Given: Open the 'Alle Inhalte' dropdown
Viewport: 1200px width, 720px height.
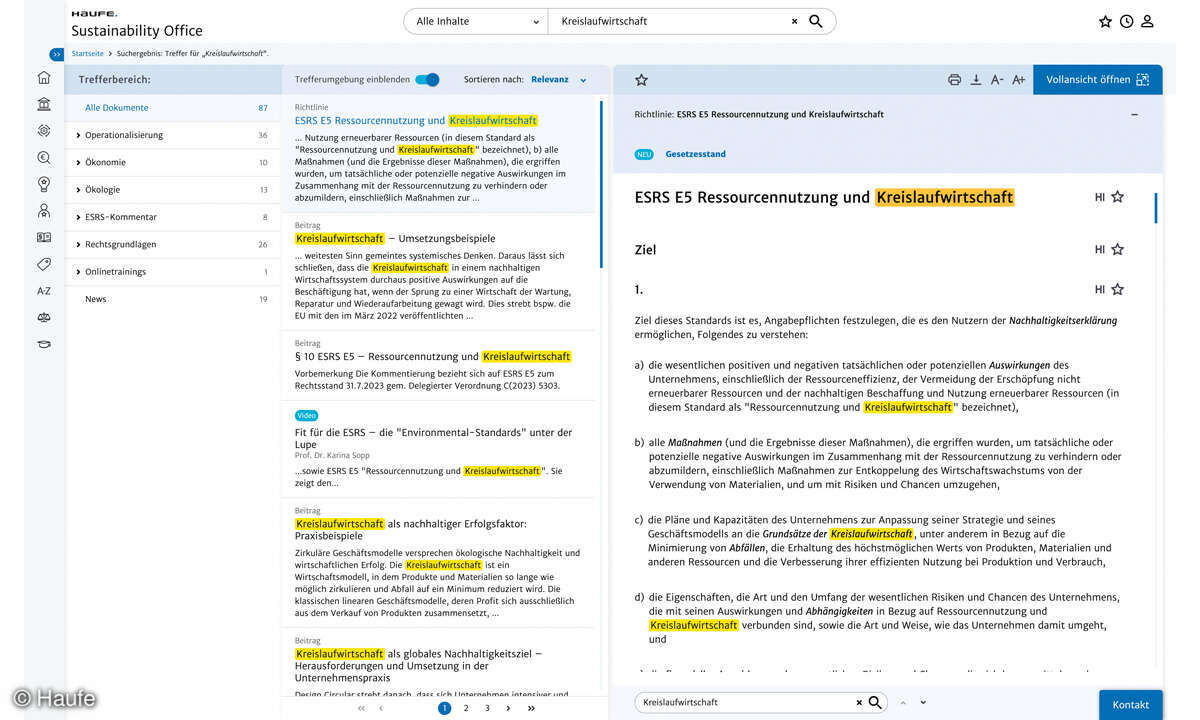Looking at the screenshot, I should pyautogui.click(x=476, y=21).
